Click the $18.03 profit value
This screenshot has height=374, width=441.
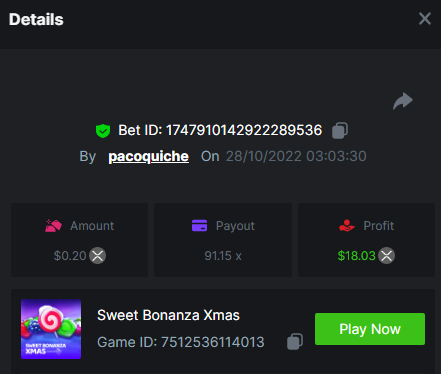pyautogui.click(x=356, y=256)
